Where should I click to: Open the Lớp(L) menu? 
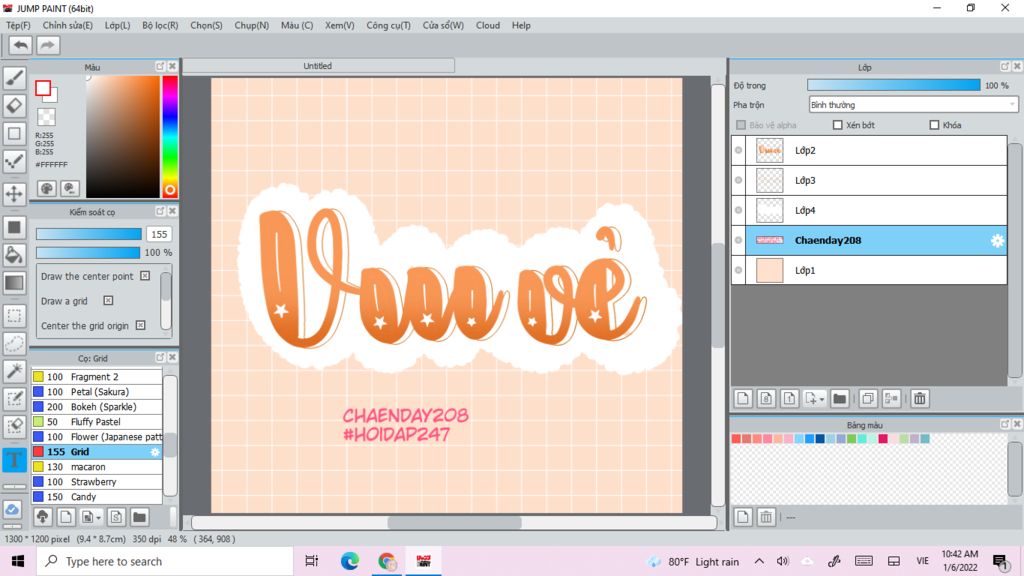click(x=118, y=25)
